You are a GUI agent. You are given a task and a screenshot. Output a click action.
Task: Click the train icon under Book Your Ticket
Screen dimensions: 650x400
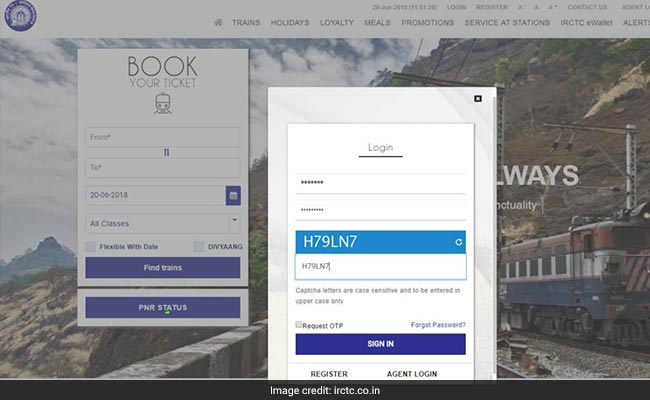tap(162, 103)
